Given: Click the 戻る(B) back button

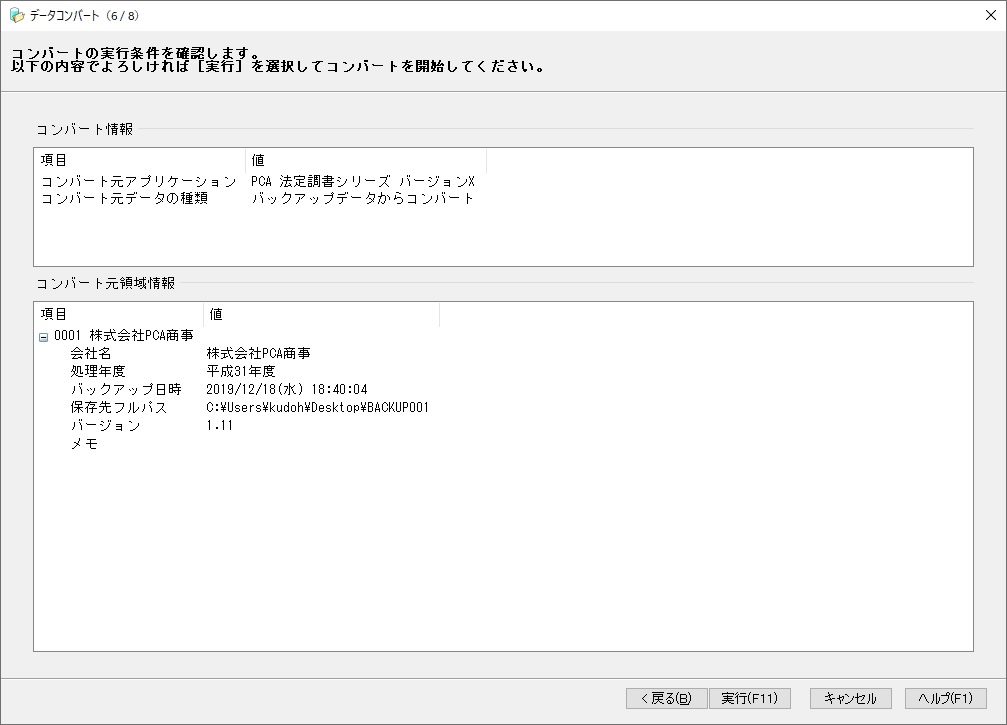Looking at the screenshot, I should point(666,698).
